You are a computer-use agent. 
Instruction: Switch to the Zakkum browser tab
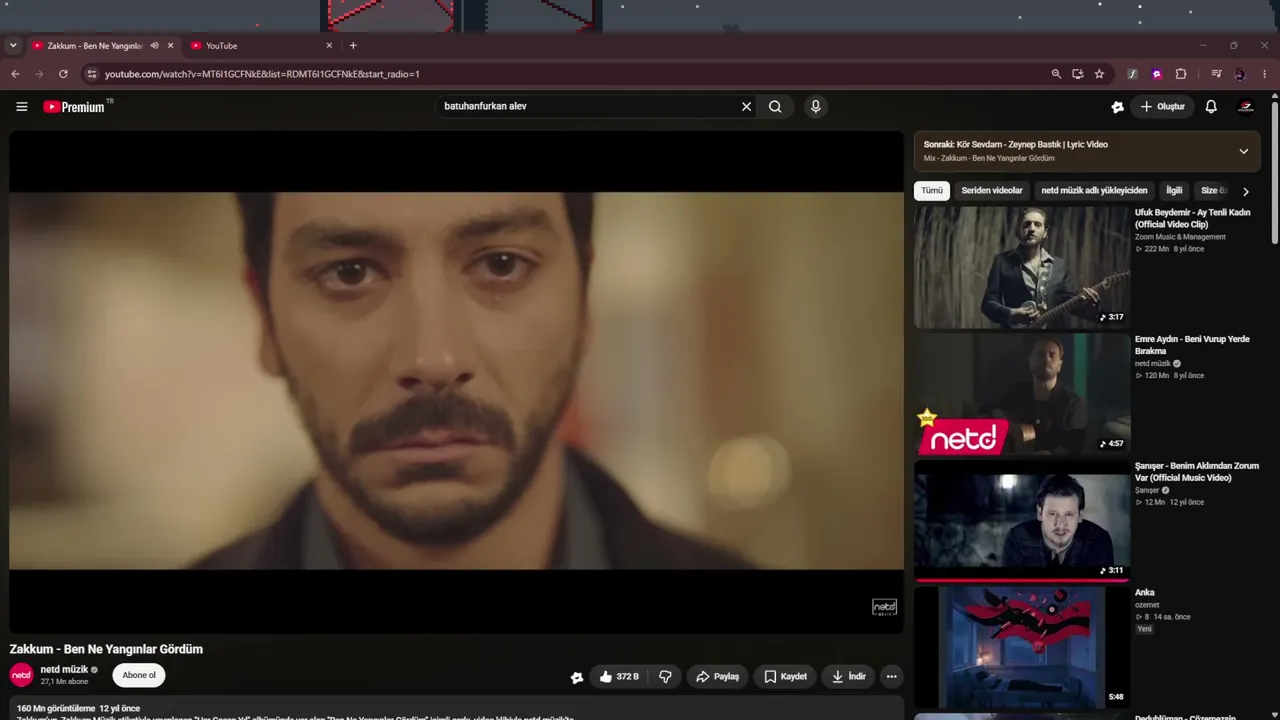coord(93,46)
